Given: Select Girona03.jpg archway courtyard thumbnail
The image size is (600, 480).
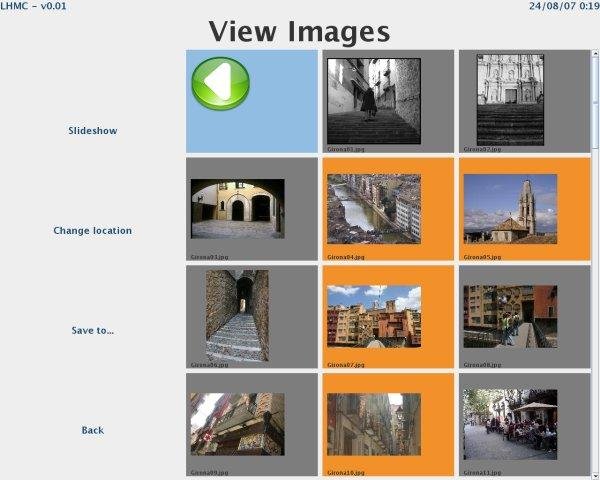Looking at the screenshot, I should (x=238, y=209).
